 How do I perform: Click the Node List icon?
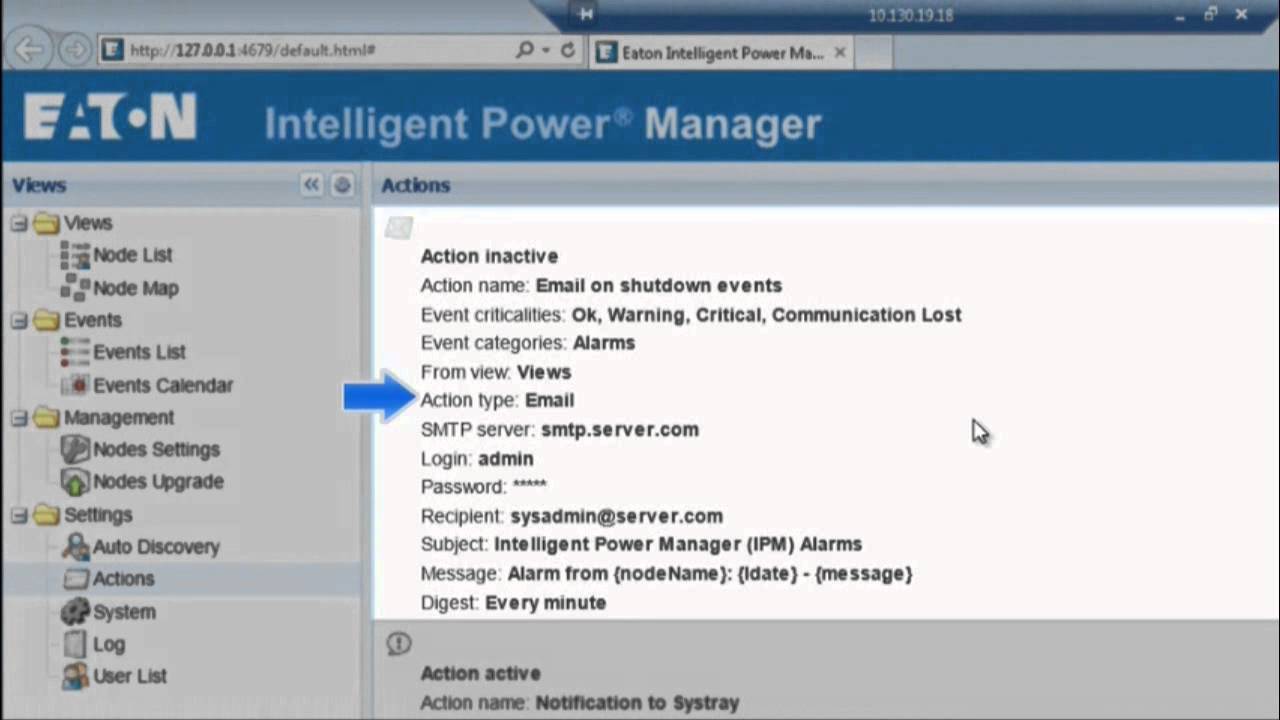point(75,256)
